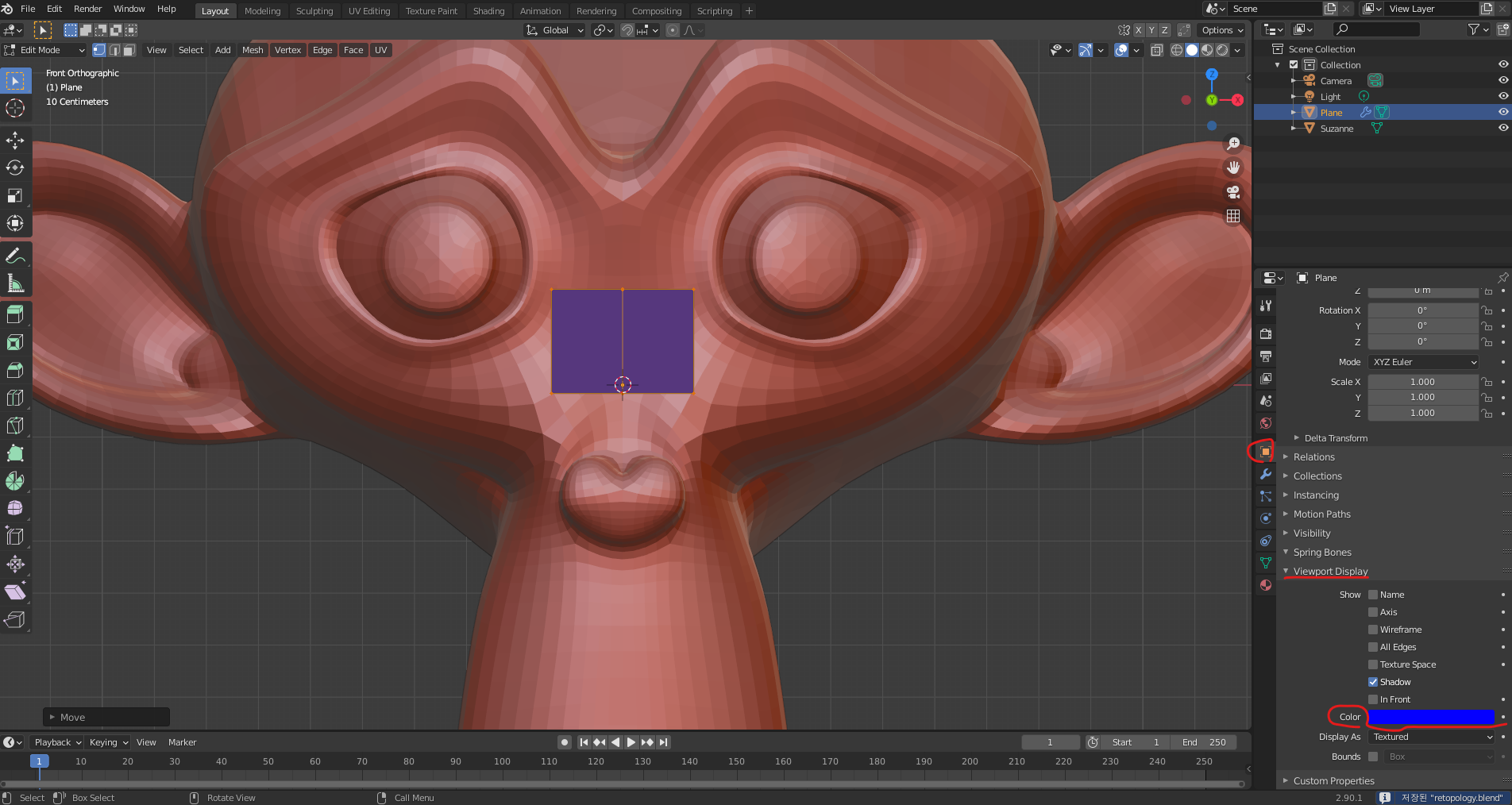Open the Material properties tab

coord(1266,585)
